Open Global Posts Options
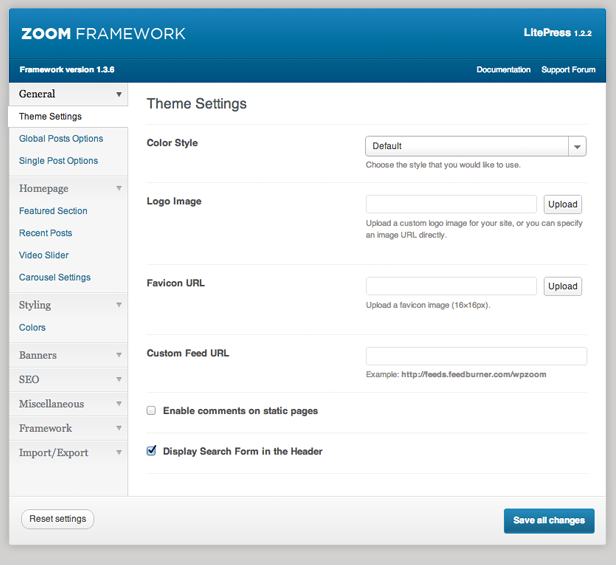 pyautogui.click(x=61, y=139)
